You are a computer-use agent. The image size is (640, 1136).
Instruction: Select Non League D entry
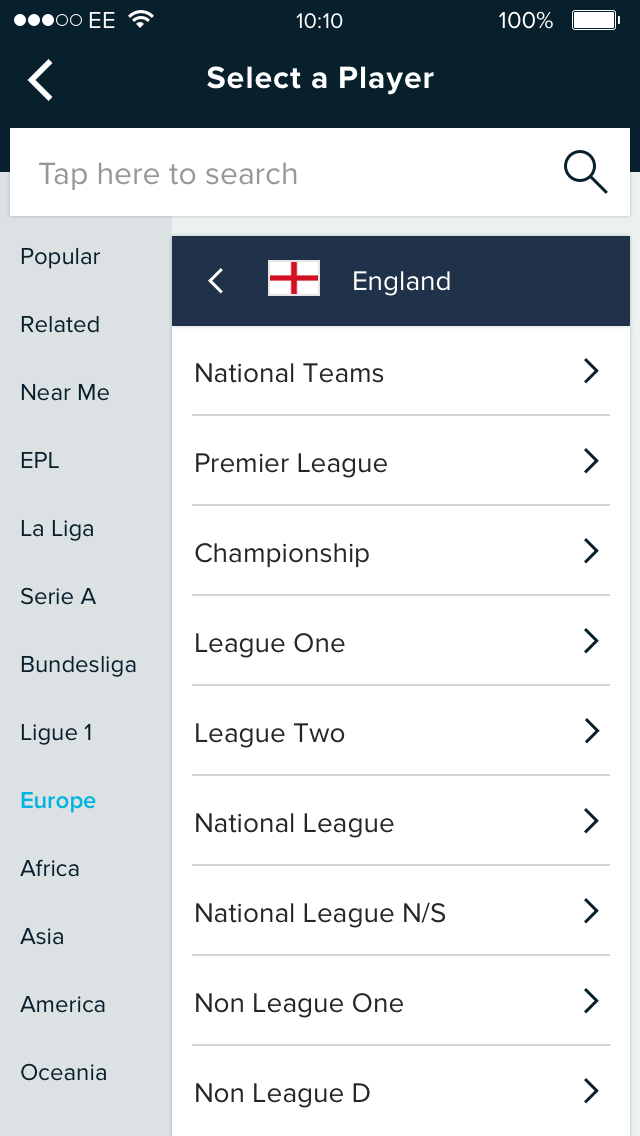click(x=400, y=1093)
